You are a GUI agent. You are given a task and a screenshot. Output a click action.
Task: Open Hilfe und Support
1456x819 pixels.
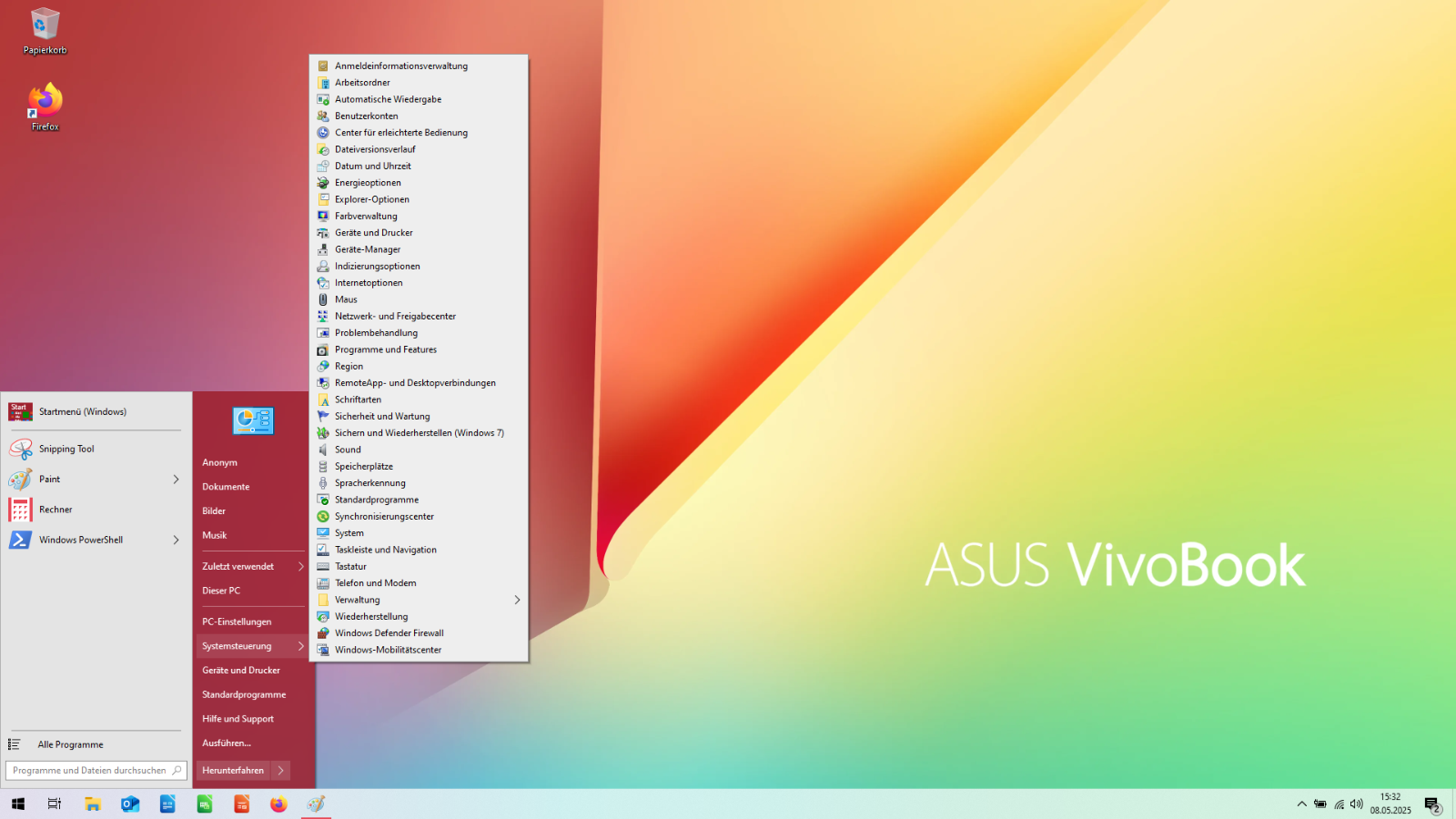click(252, 719)
